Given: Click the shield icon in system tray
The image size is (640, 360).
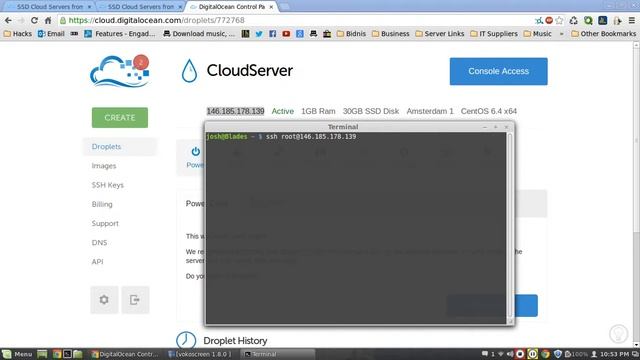Looking at the screenshot, I should coord(558,354).
